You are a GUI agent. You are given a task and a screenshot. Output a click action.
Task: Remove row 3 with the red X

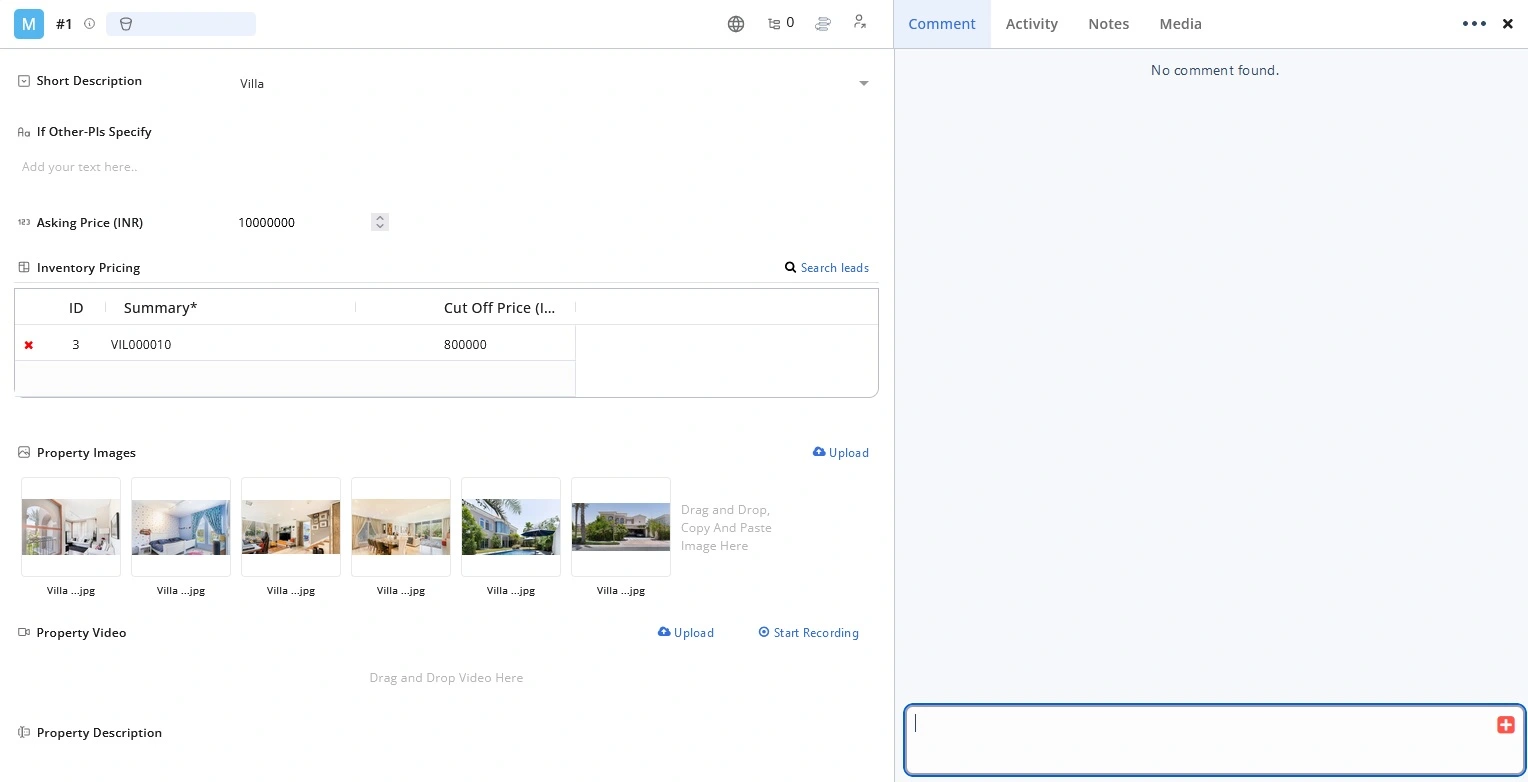coord(29,345)
